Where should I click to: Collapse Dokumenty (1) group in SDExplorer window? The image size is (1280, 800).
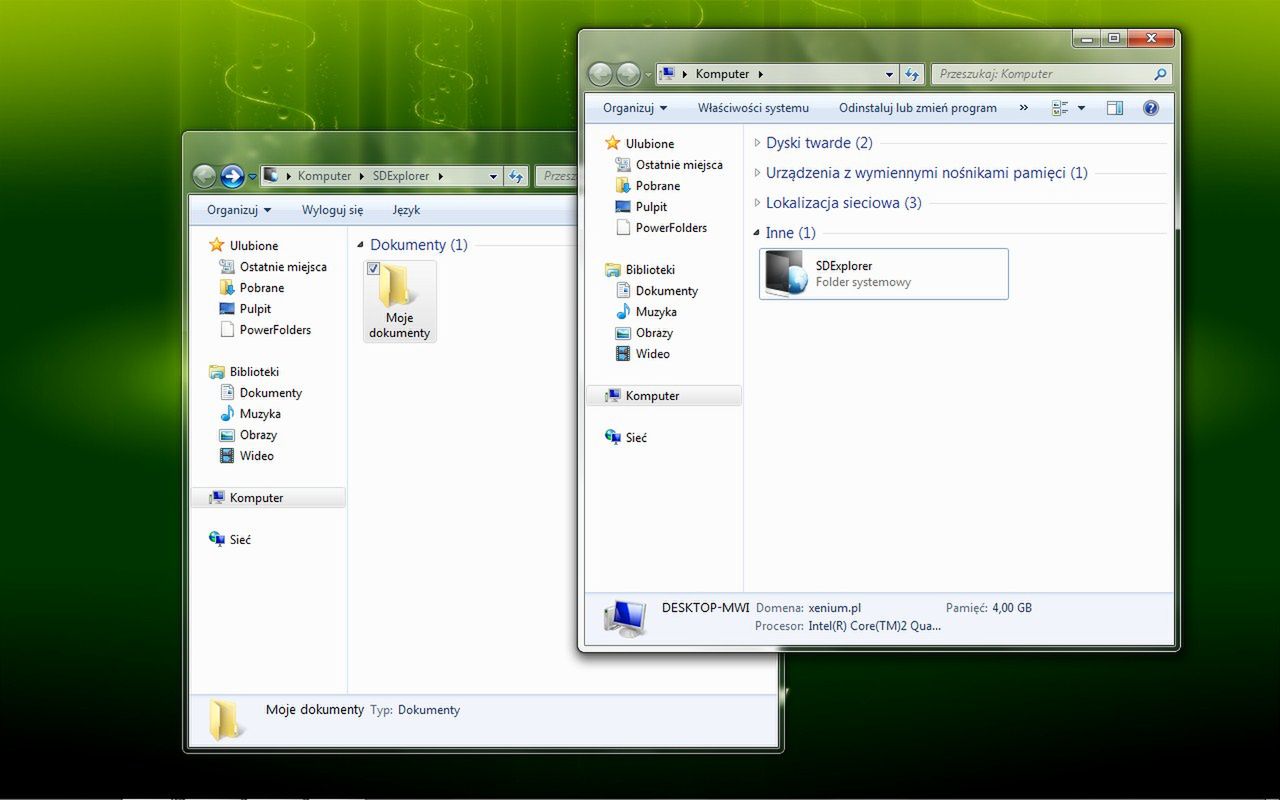(361, 245)
